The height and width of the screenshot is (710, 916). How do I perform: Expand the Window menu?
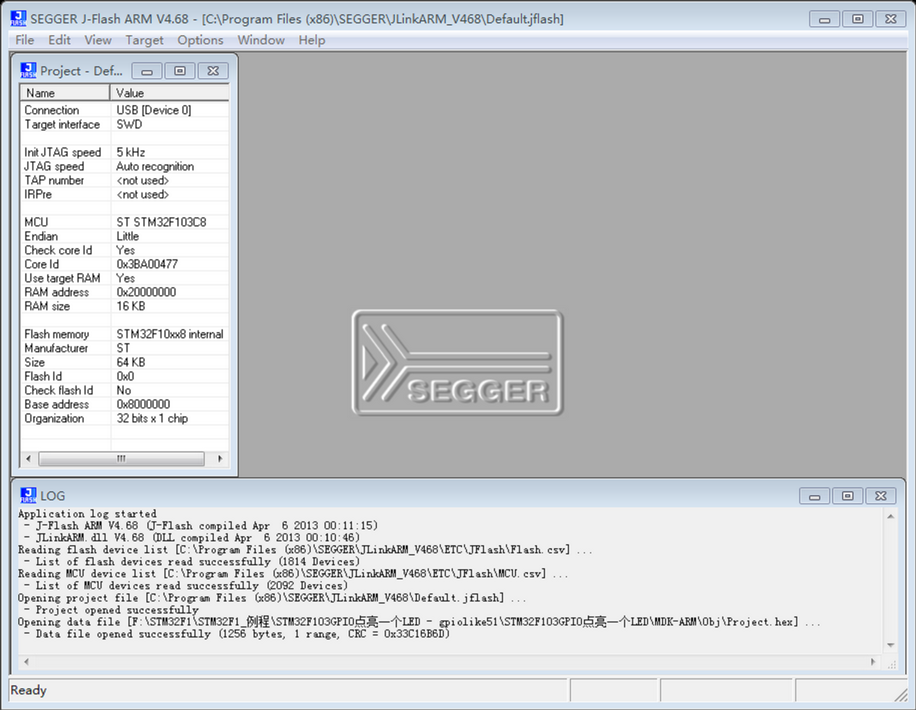point(261,40)
